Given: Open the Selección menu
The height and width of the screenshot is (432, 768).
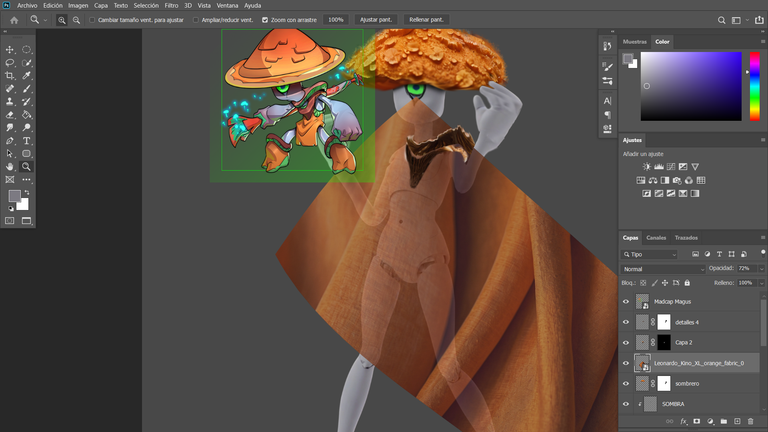Looking at the screenshot, I should coord(146,5).
